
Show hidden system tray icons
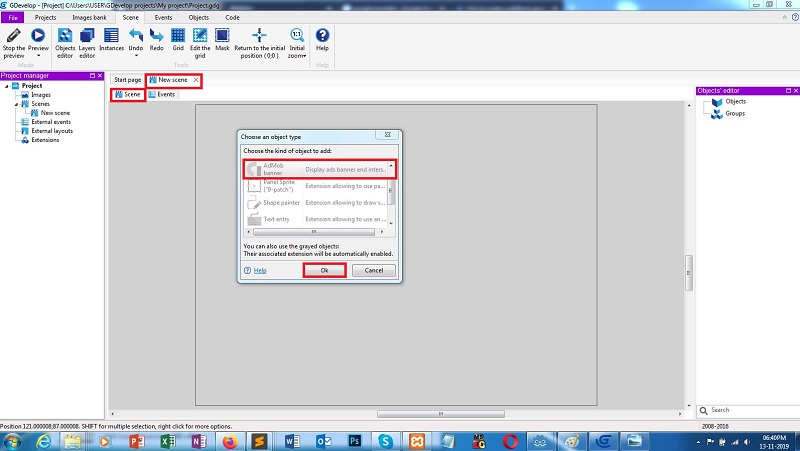[x=698, y=442]
